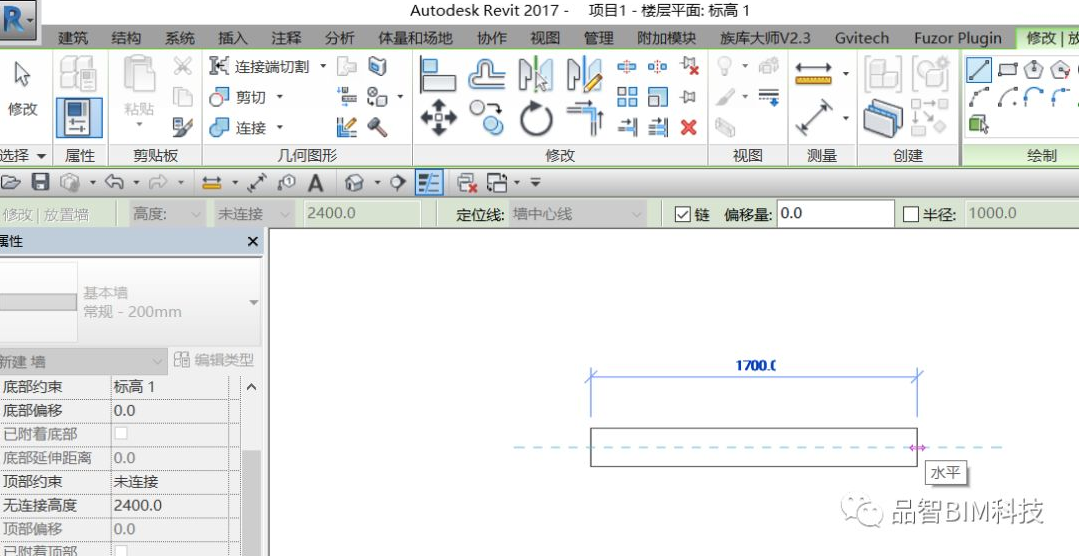Click the Unpin icon with red X
1079x556 pixels.
tap(689, 66)
